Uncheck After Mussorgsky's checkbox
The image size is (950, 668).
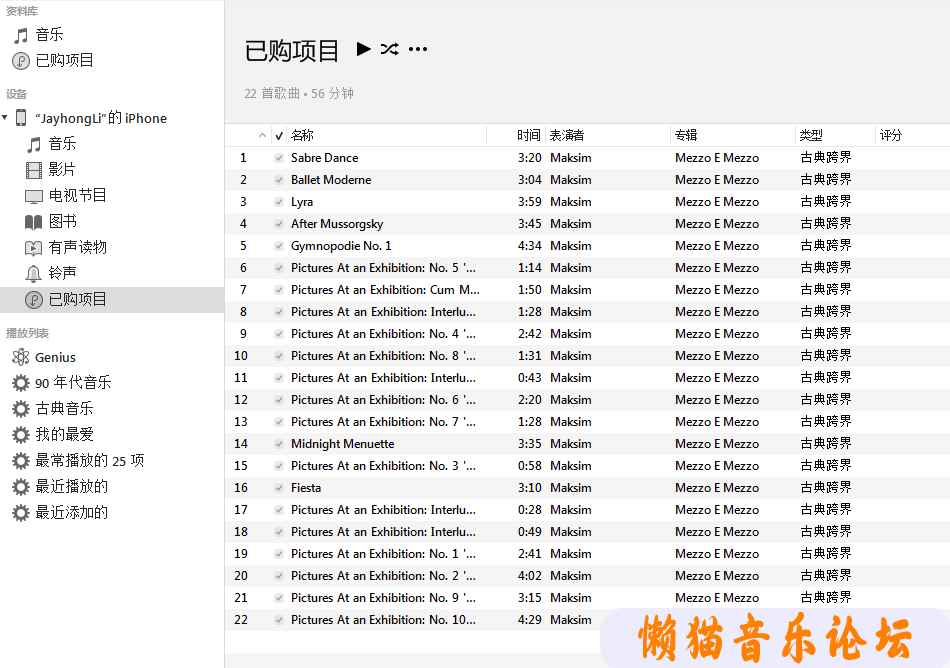[279, 224]
